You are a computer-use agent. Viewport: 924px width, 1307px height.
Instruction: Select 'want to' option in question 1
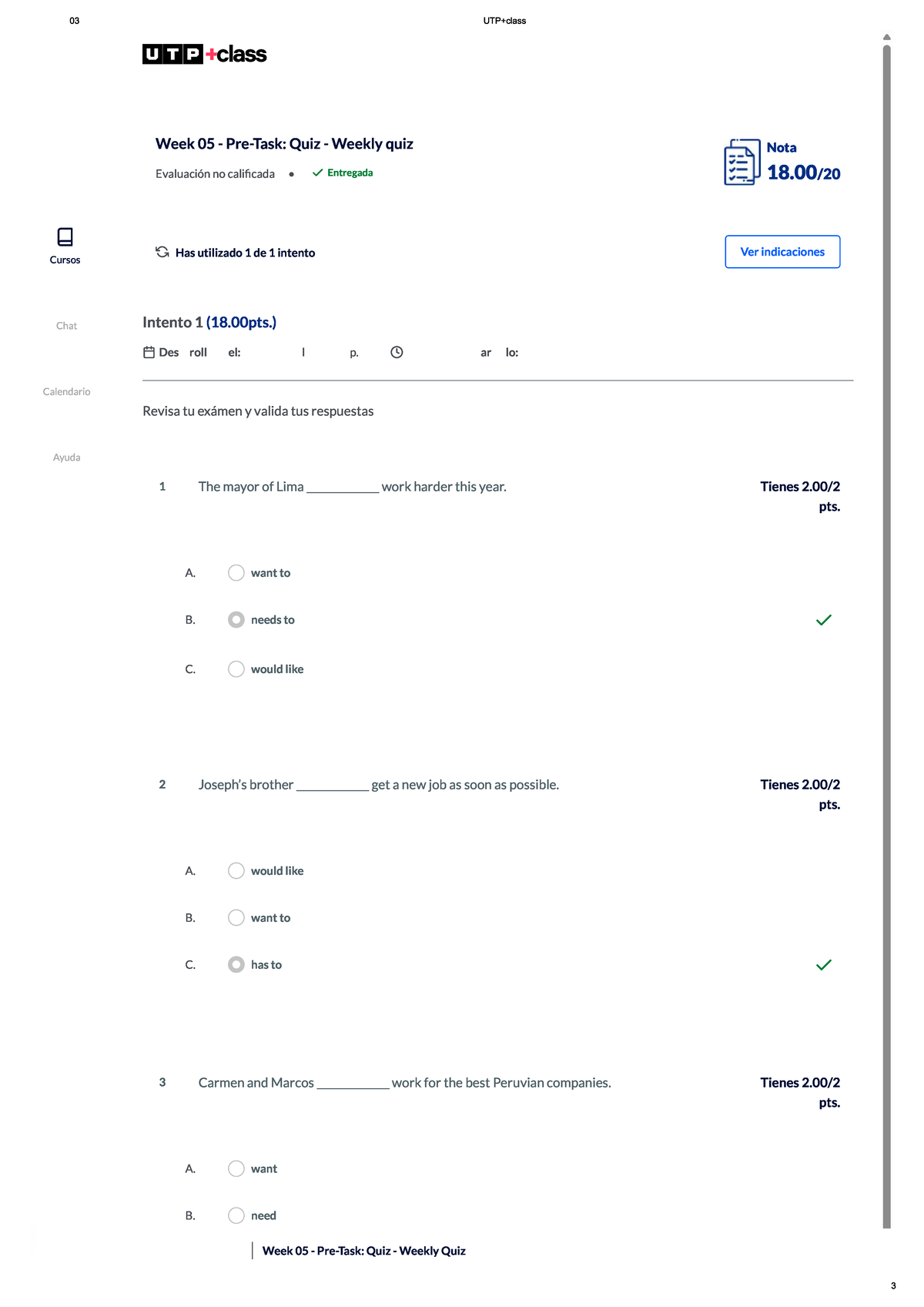236,573
